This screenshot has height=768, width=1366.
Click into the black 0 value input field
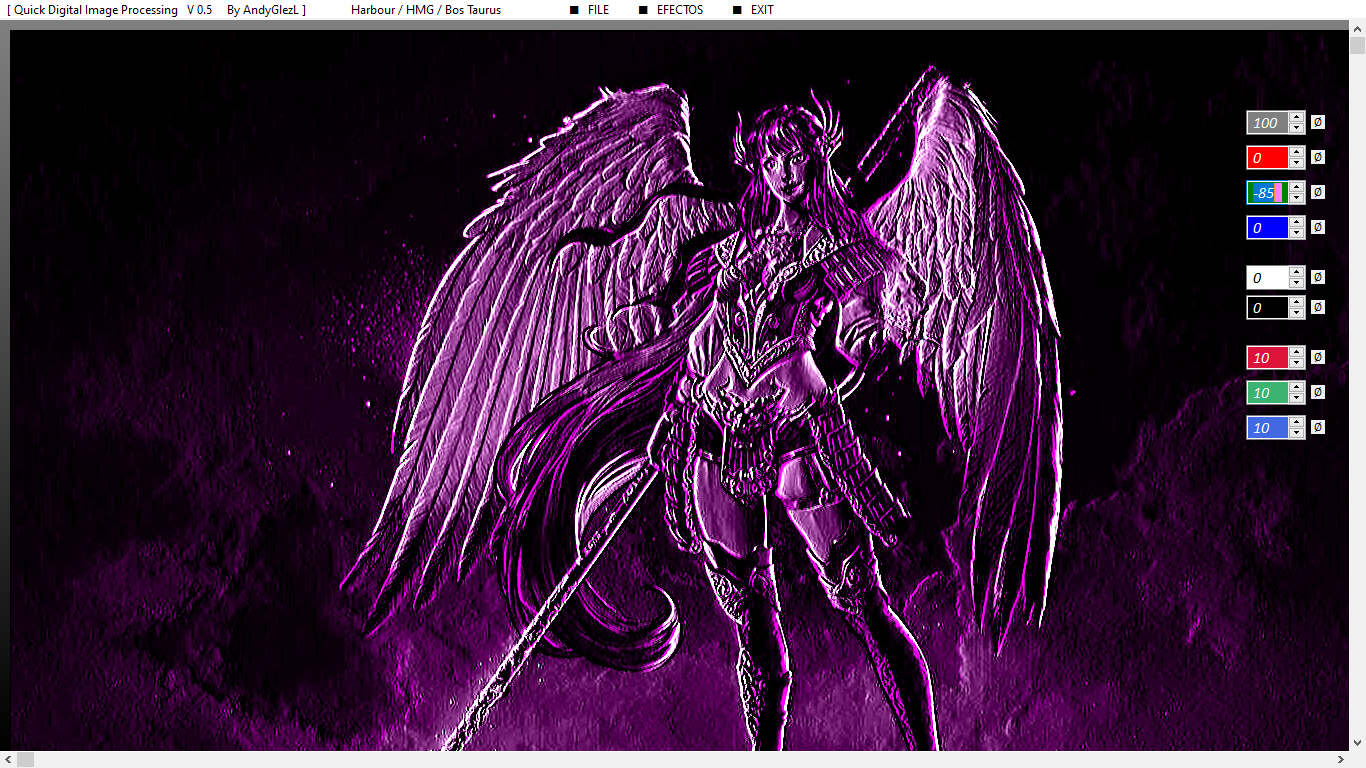coord(1267,308)
